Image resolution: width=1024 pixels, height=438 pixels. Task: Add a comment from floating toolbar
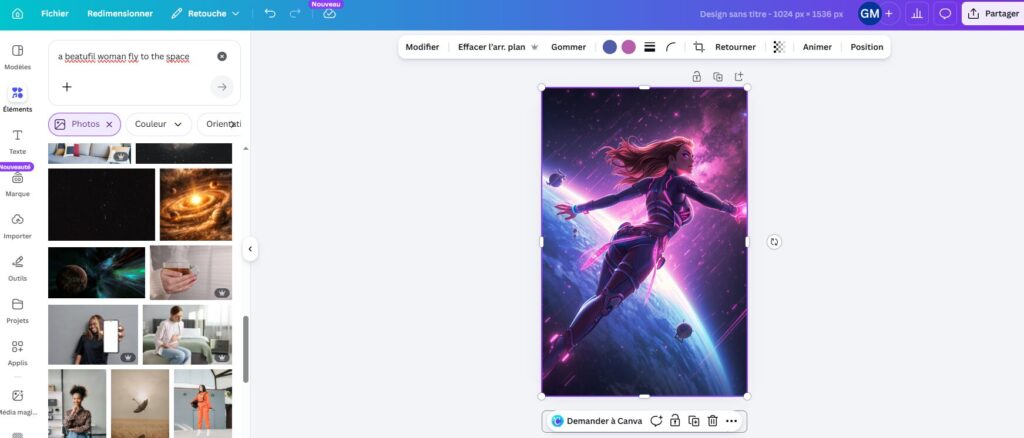(656, 421)
